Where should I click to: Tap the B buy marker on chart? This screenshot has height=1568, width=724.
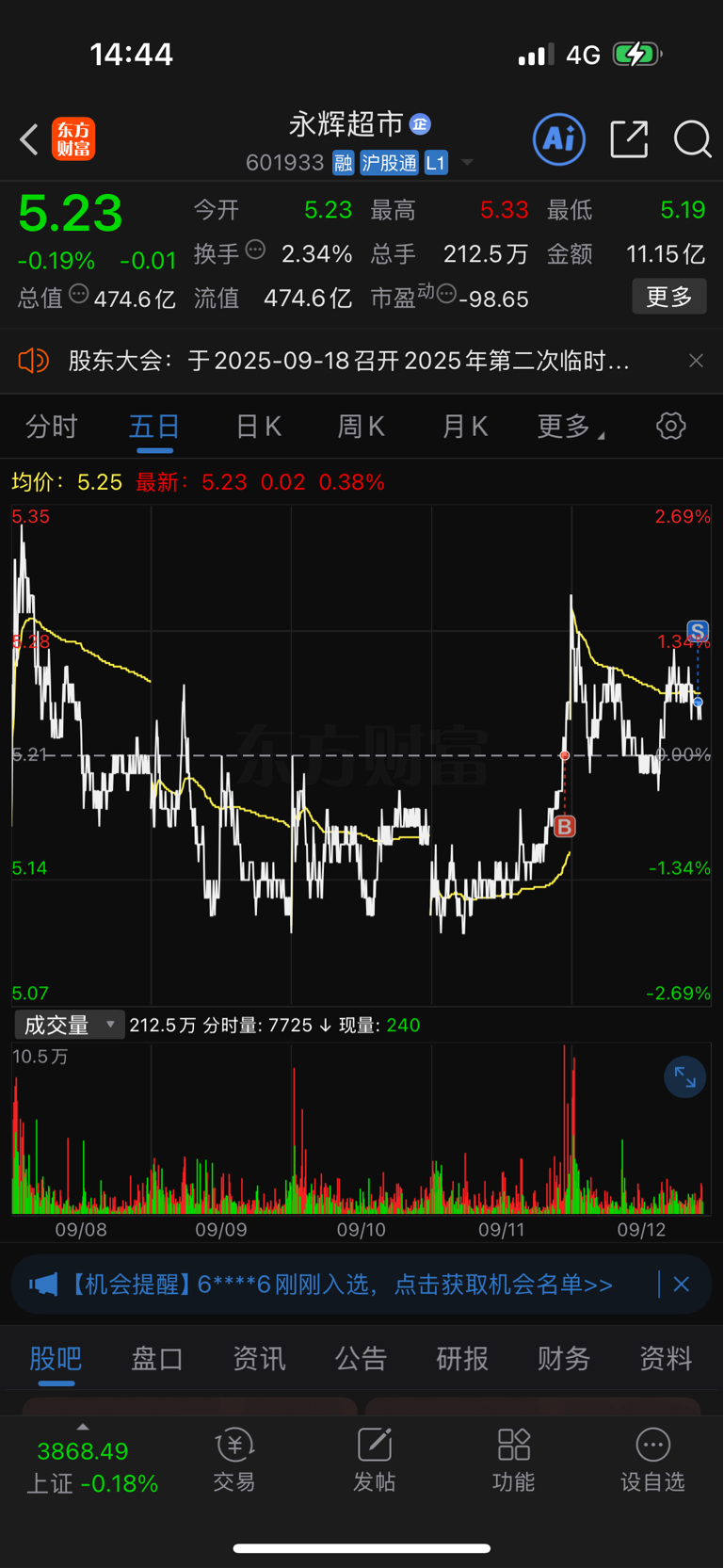click(564, 827)
